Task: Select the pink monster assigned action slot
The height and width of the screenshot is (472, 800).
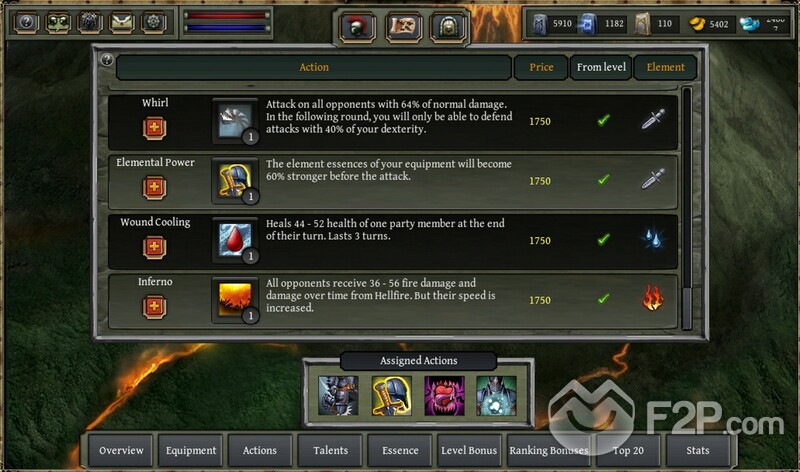Action: 444,396
